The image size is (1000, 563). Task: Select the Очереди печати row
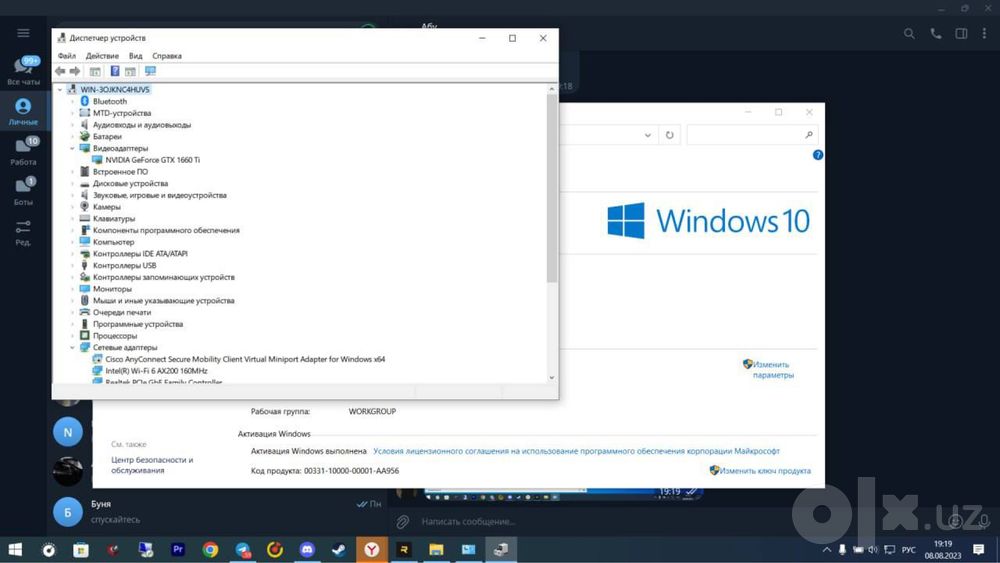(x=122, y=312)
